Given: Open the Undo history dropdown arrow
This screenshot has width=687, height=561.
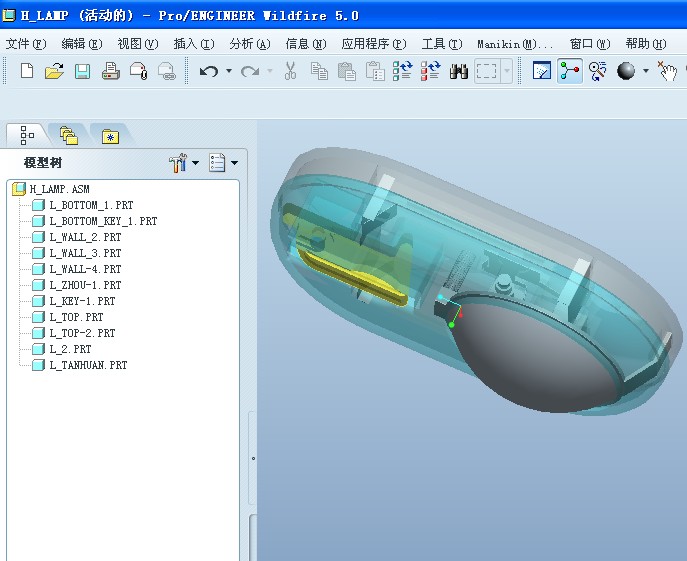Looking at the screenshot, I should coord(229,71).
